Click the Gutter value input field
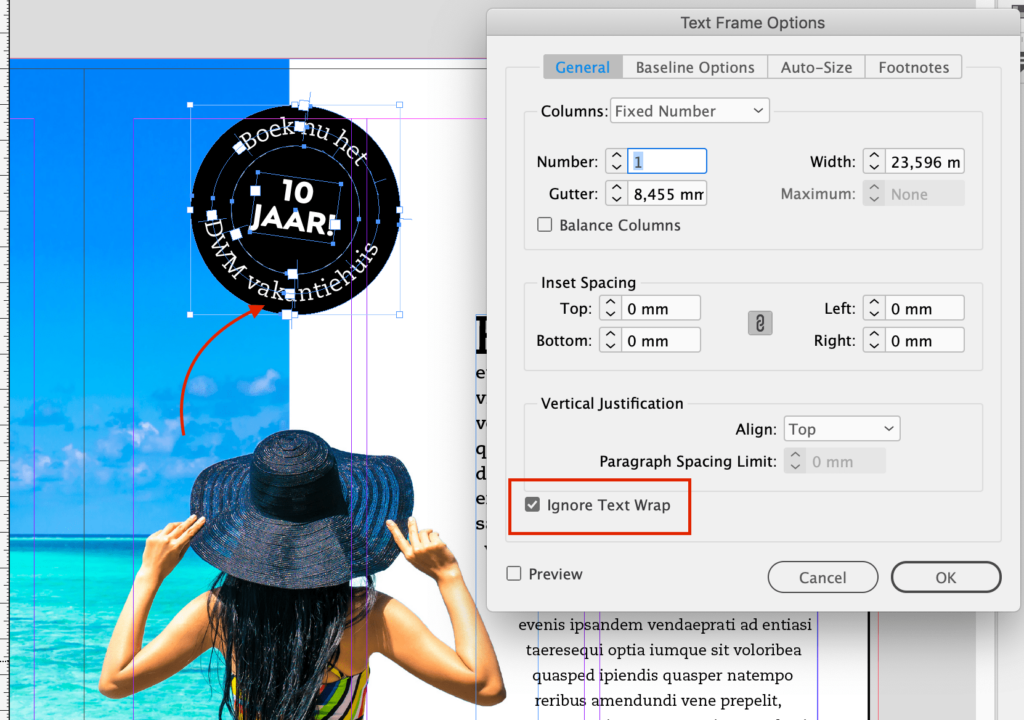Screen dimensions: 1024x720 pyautogui.click(x=668, y=195)
